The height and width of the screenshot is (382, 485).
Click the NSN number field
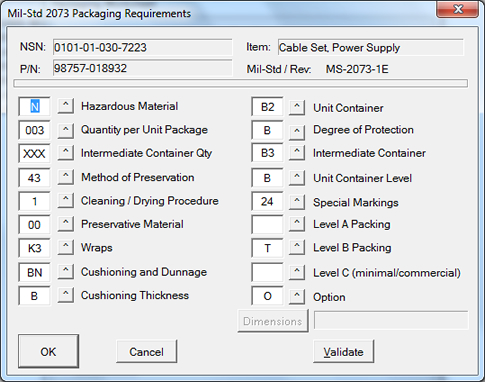pos(142,47)
